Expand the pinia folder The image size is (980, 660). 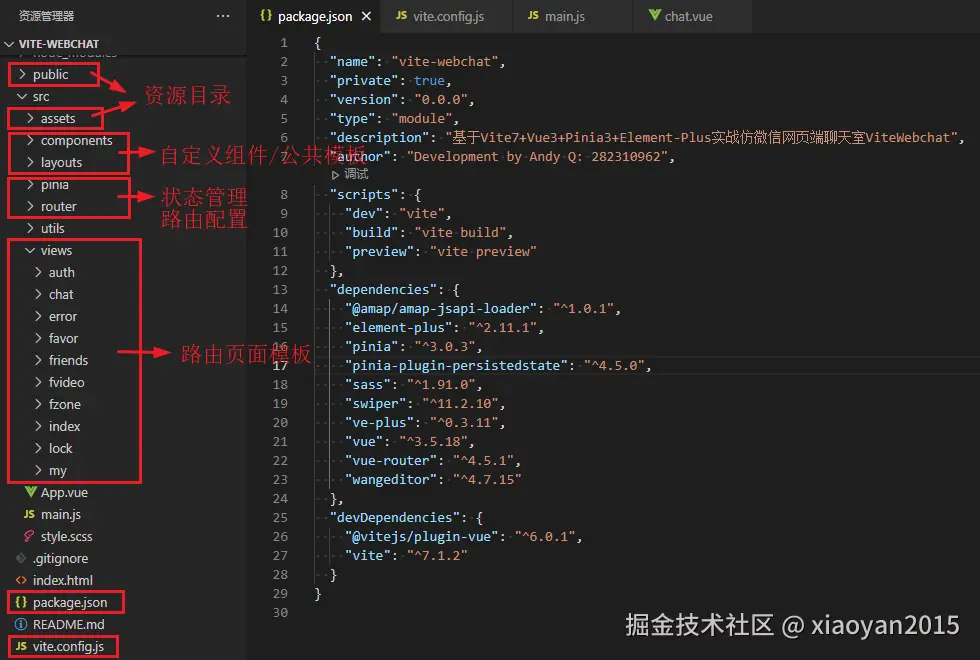(56, 184)
